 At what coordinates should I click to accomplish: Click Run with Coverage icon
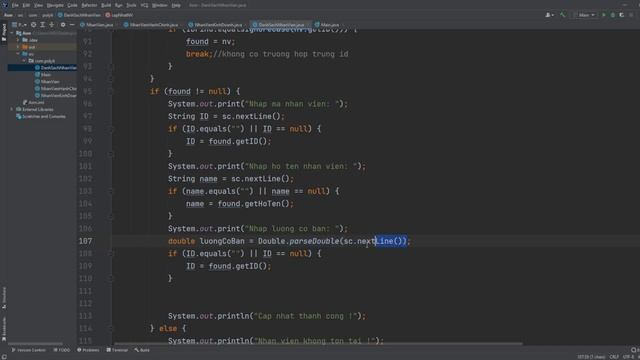[622, 15]
